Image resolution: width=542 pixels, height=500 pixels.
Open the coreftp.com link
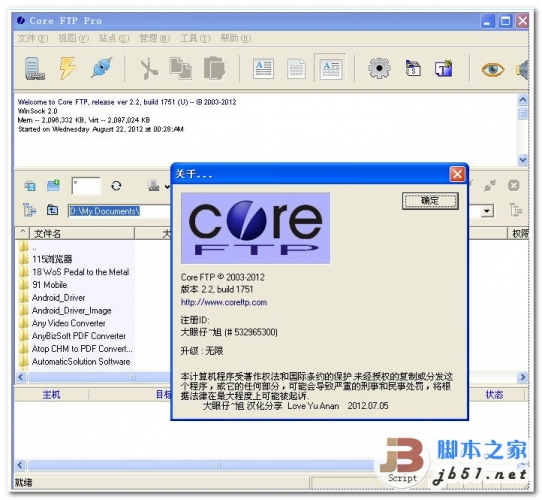(224, 303)
